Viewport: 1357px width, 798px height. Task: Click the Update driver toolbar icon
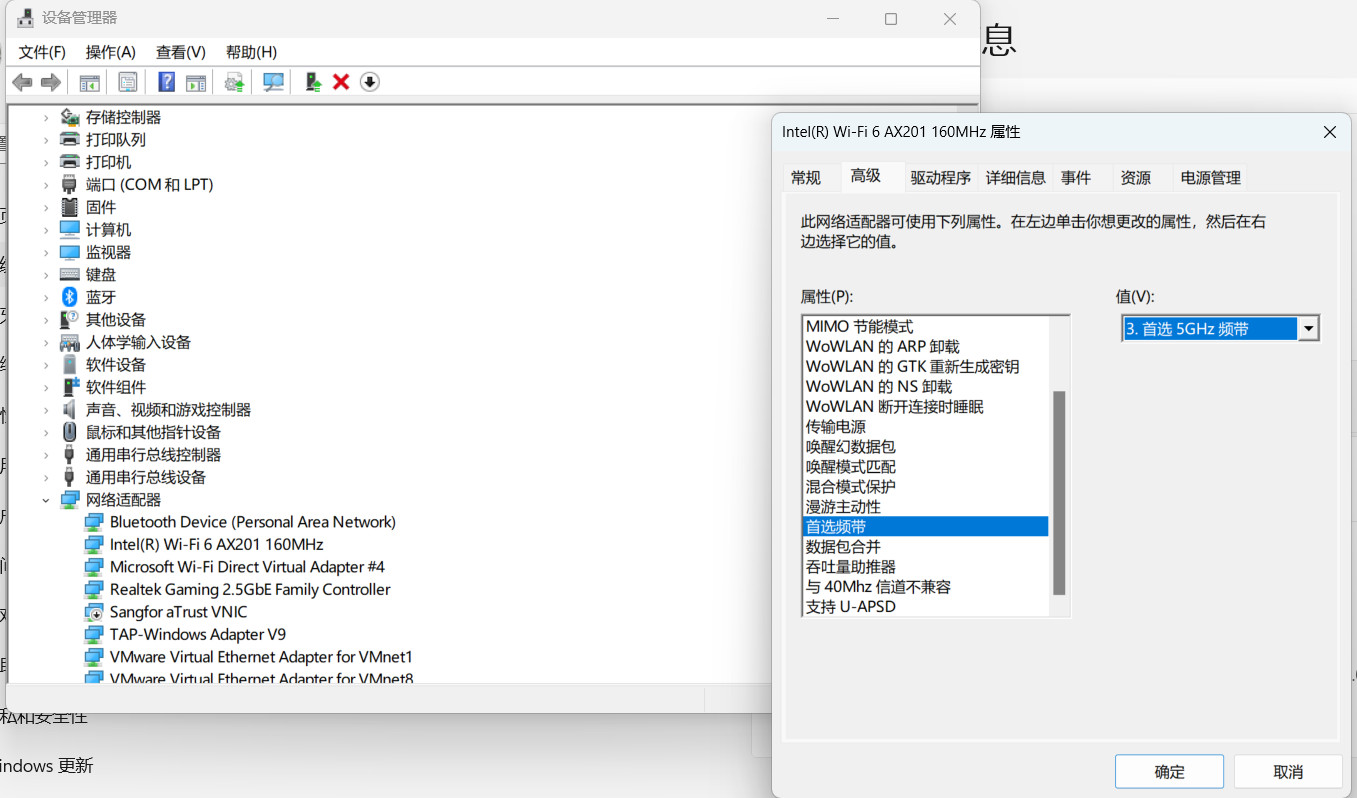coord(235,82)
